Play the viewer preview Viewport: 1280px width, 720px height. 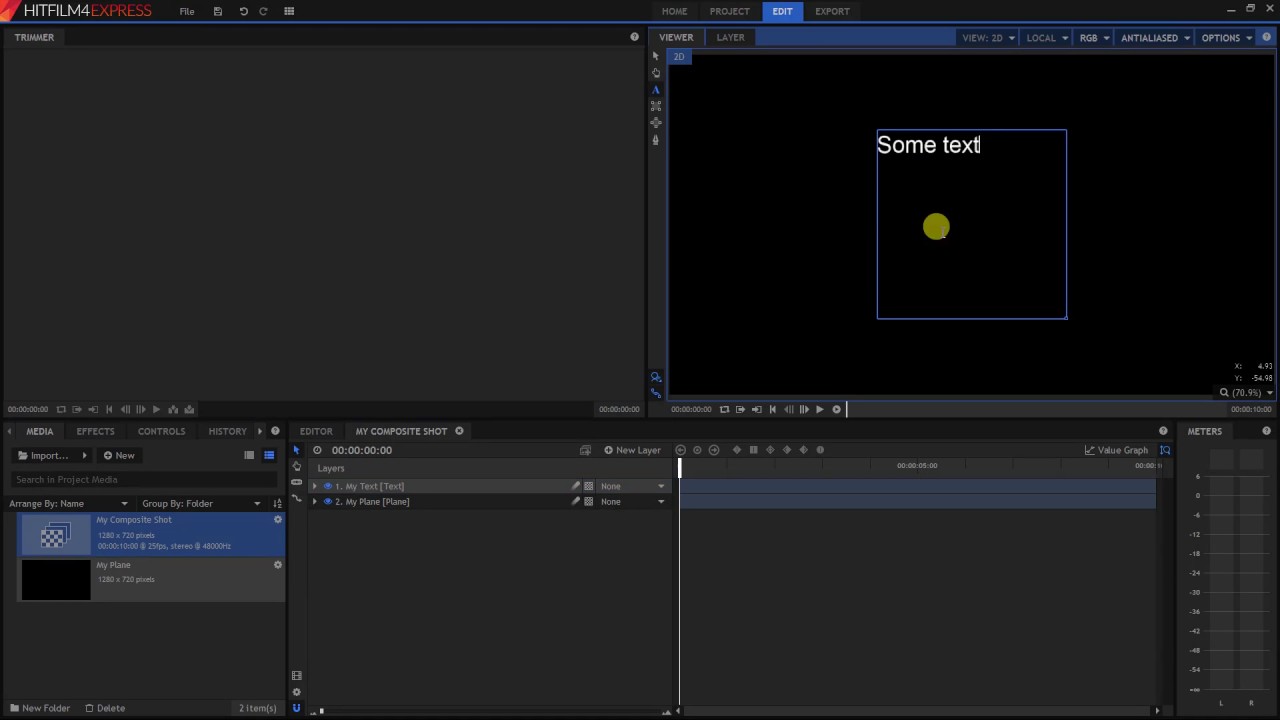pyautogui.click(x=820, y=409)
